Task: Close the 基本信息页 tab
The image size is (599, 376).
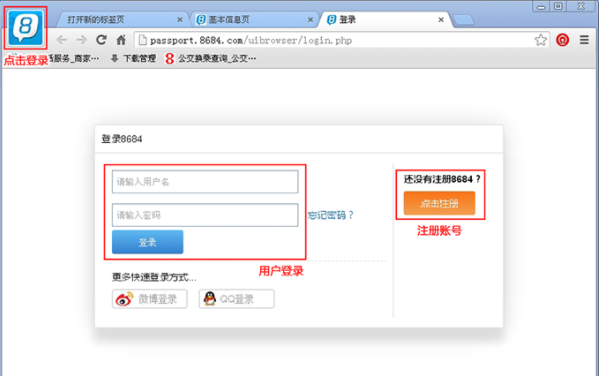Action: point(310,19)
